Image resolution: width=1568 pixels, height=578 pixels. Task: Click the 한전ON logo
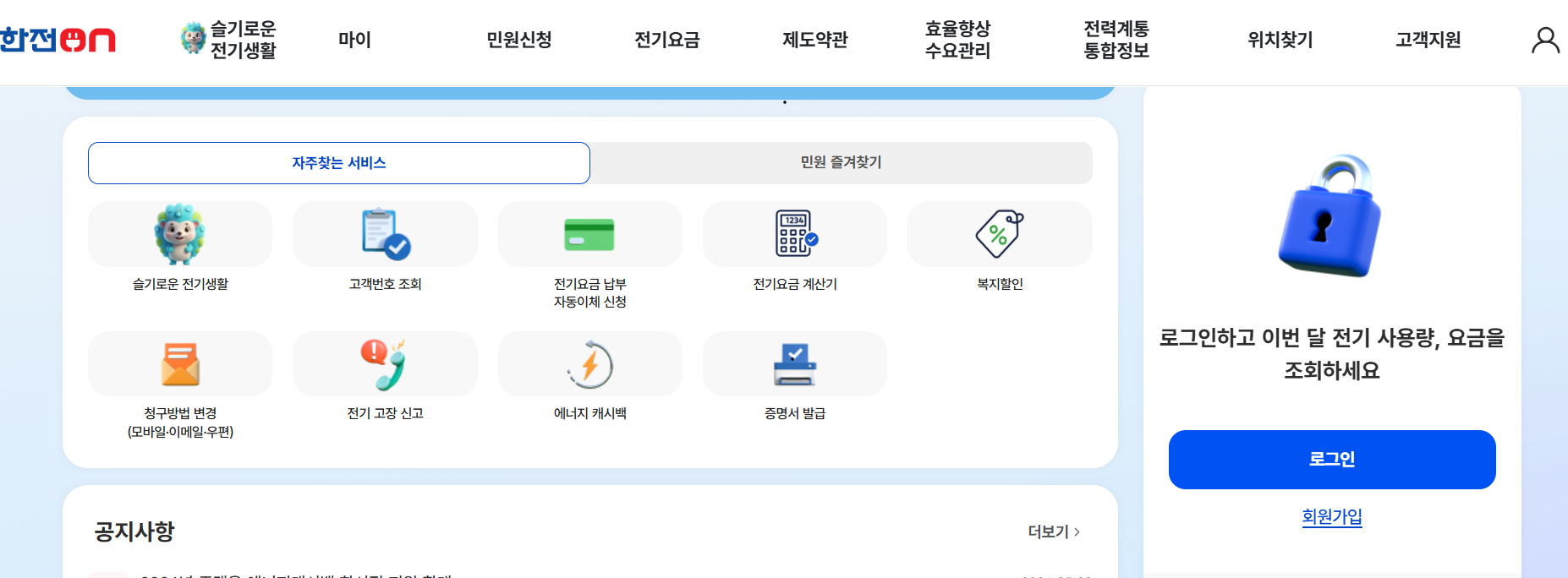58,40
